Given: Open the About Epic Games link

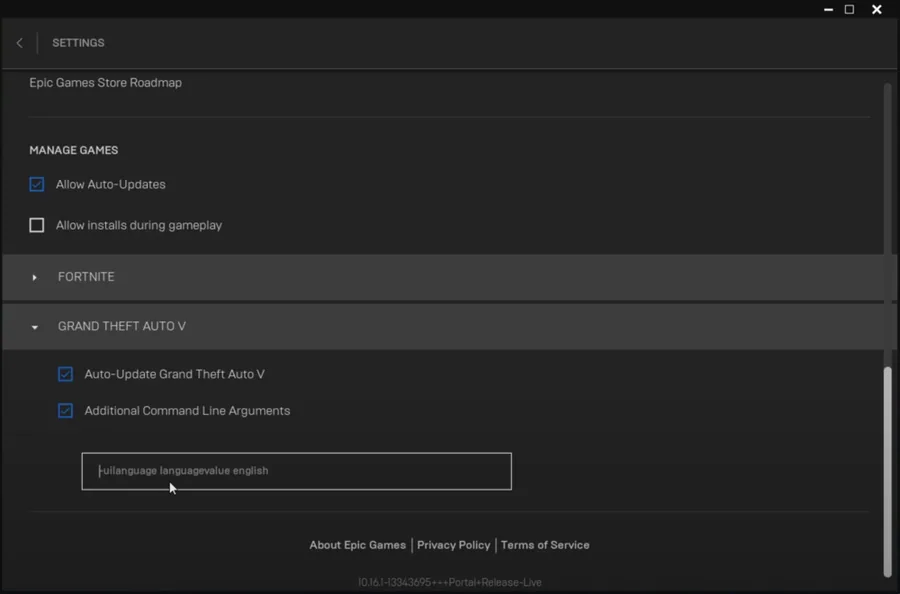Looking at the screenshot, I should click(x=358, y=545).
